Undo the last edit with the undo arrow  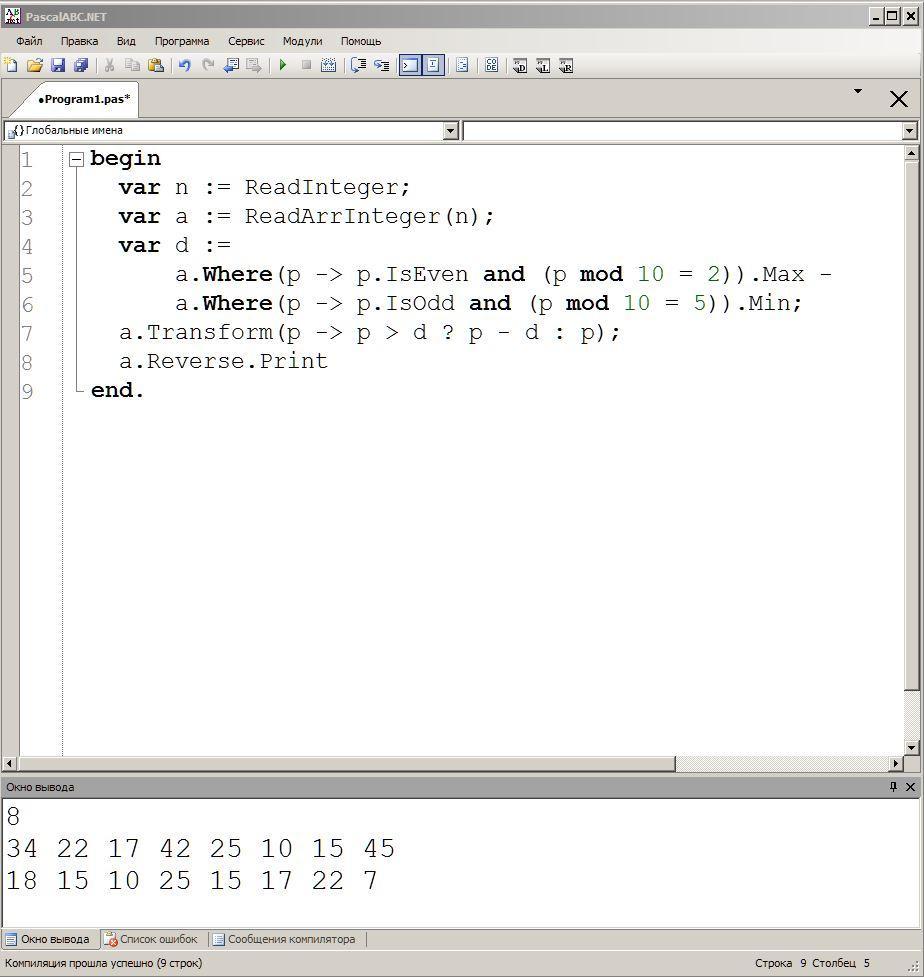184,65
